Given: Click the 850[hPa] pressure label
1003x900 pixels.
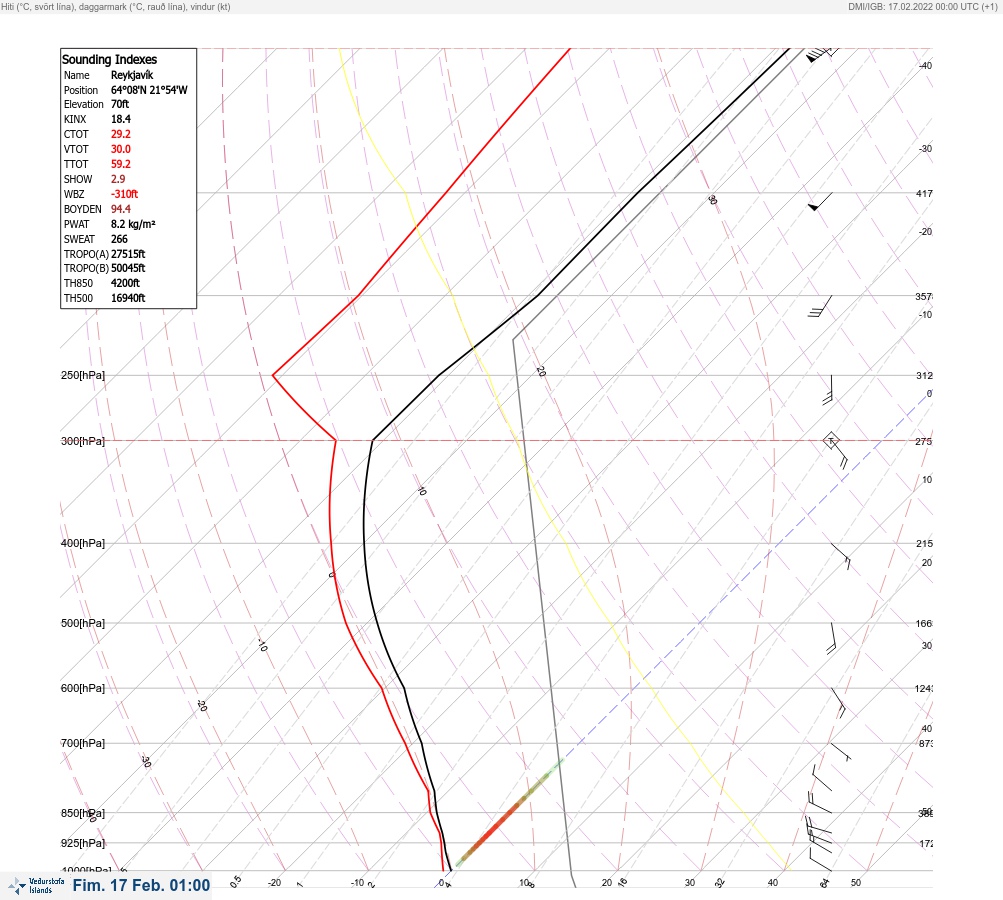Looking at the screenshot, I should click(83, 813).
